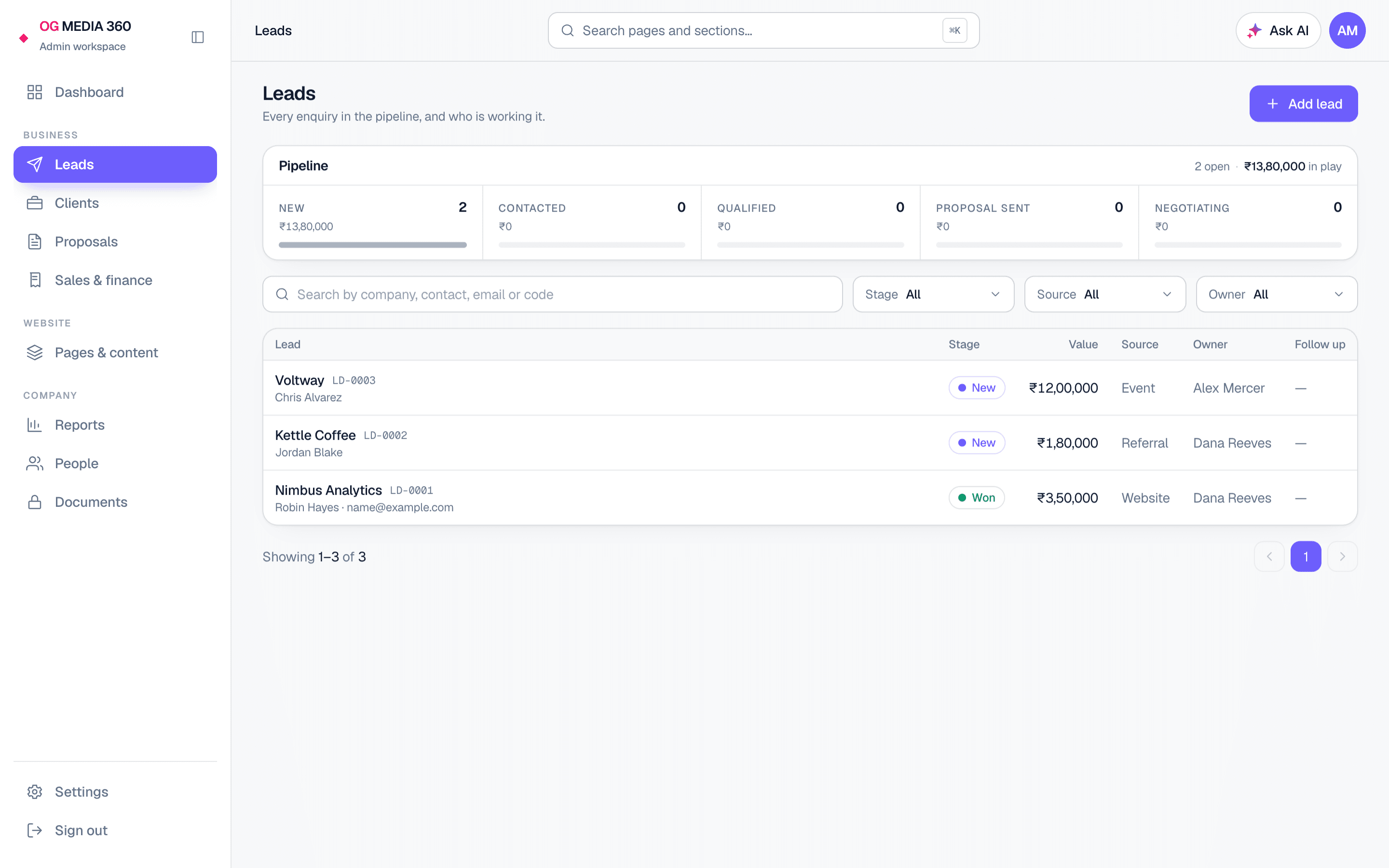Go to the next page chevron
1389x868 pixels.
(1343, 556)
